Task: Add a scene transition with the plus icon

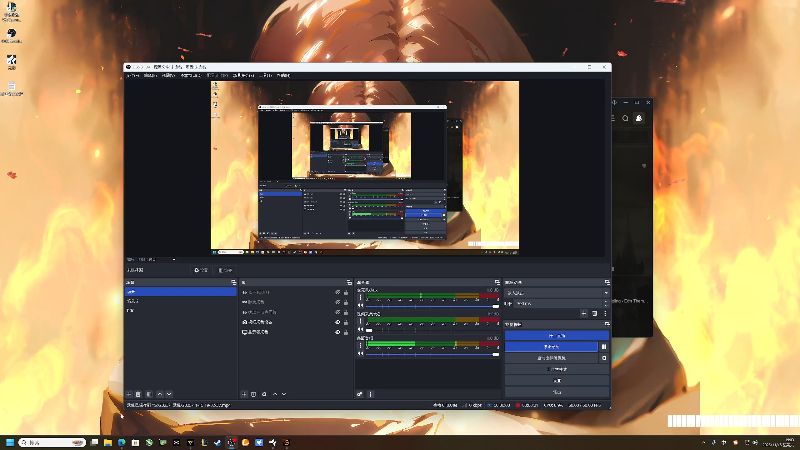Action: [x=584, y=314]
